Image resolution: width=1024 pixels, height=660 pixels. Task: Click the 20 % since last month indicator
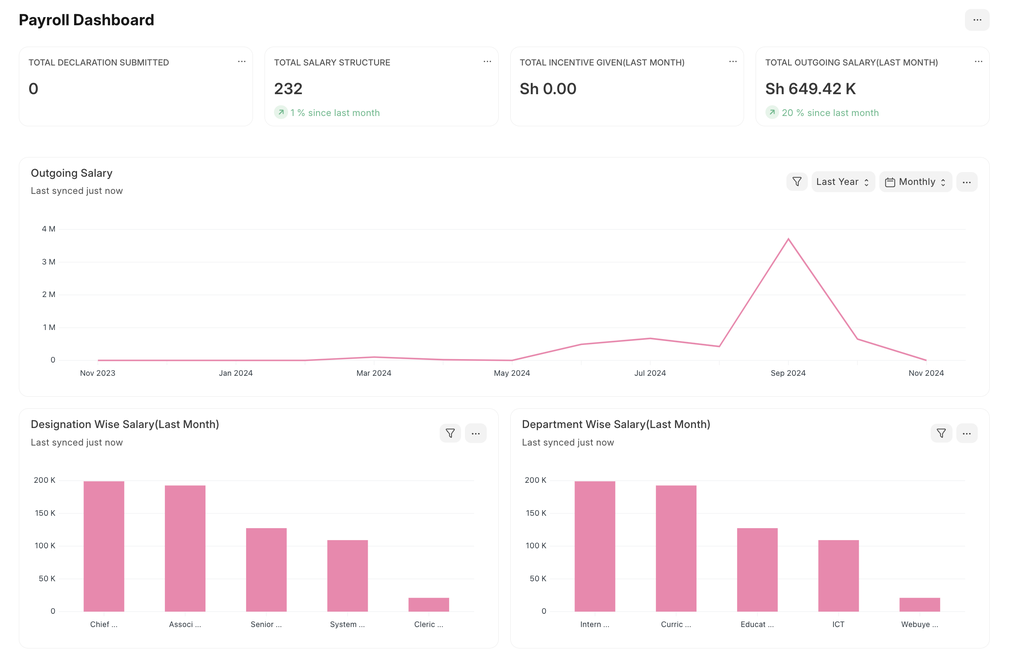[822, 112]
